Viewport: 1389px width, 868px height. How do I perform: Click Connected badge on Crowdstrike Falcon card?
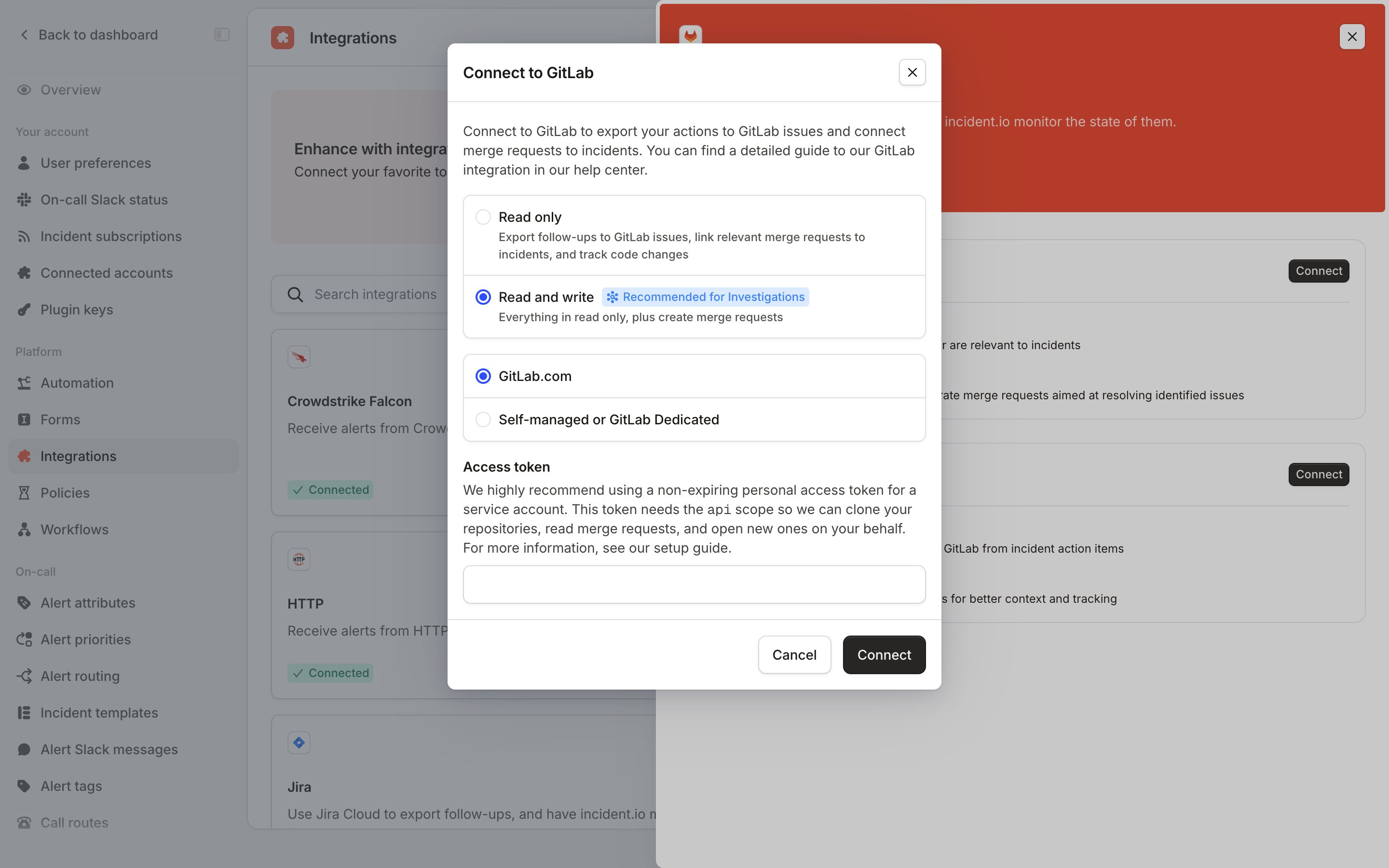click(x=330, y=489)
